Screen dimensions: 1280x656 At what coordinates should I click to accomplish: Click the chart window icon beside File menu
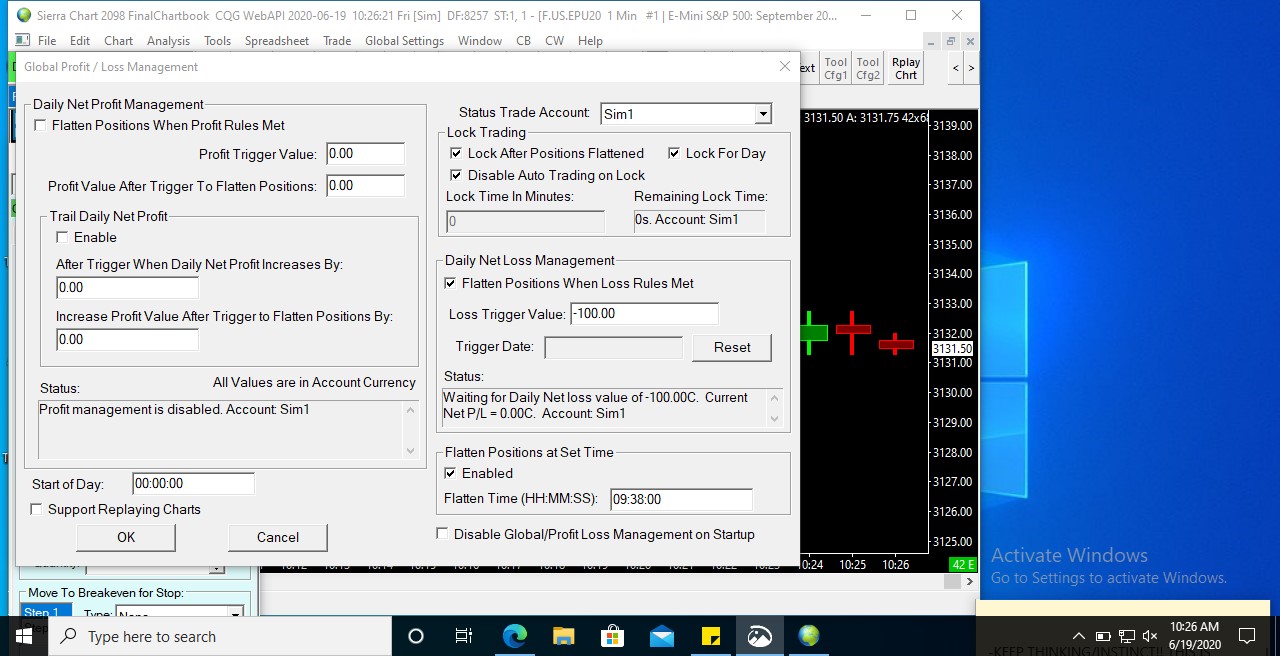(23, 40)
